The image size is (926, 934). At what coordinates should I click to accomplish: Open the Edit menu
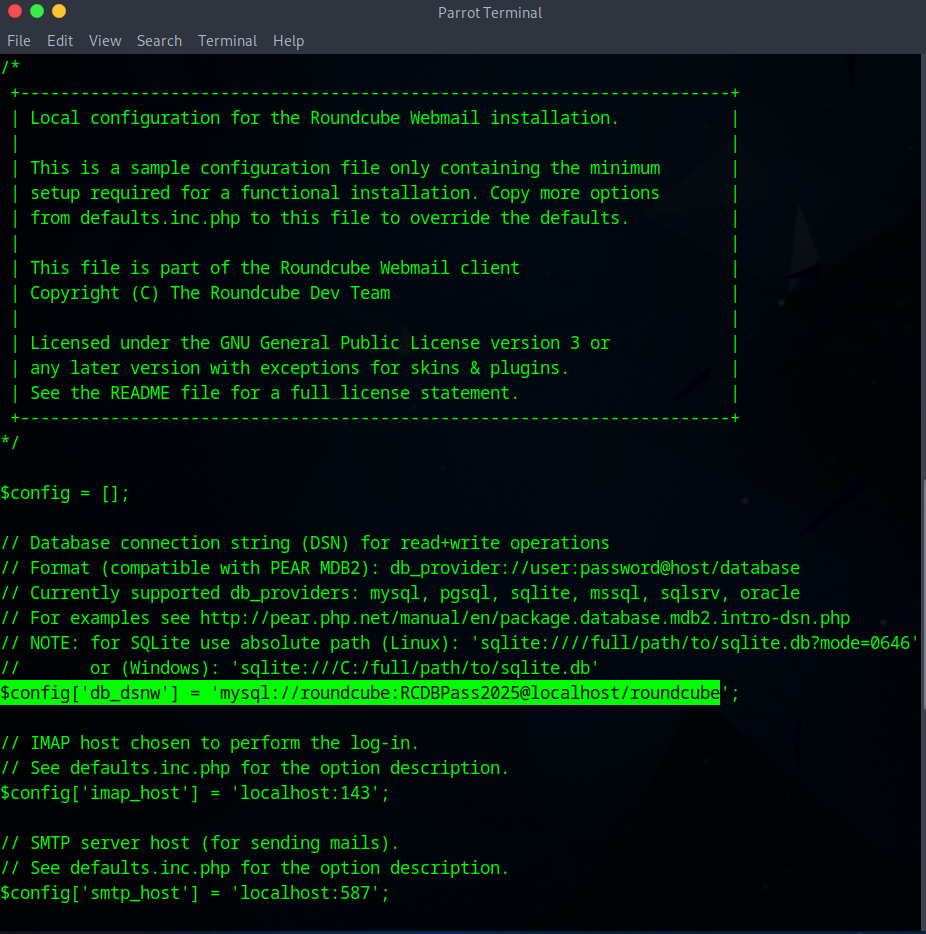point(60,41)
